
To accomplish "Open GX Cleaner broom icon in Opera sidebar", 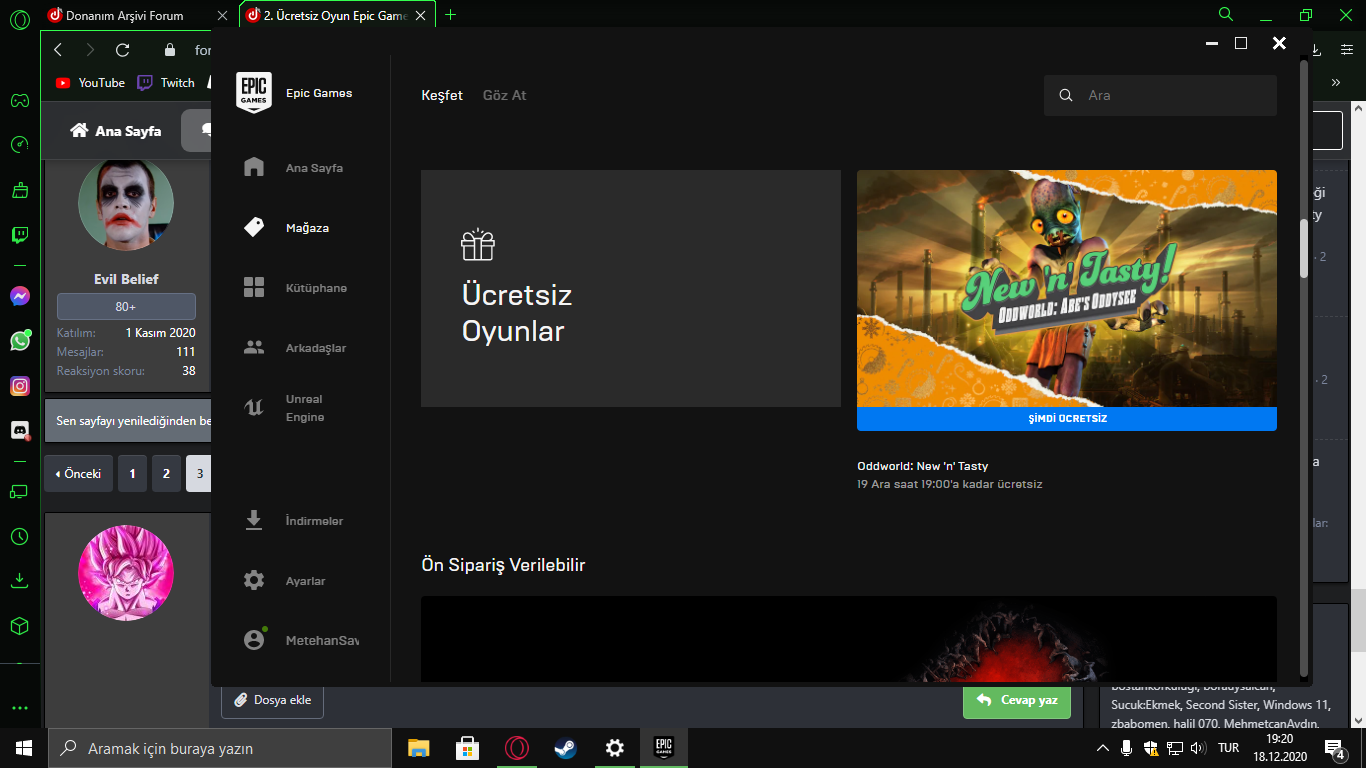I will click(20, 190).
